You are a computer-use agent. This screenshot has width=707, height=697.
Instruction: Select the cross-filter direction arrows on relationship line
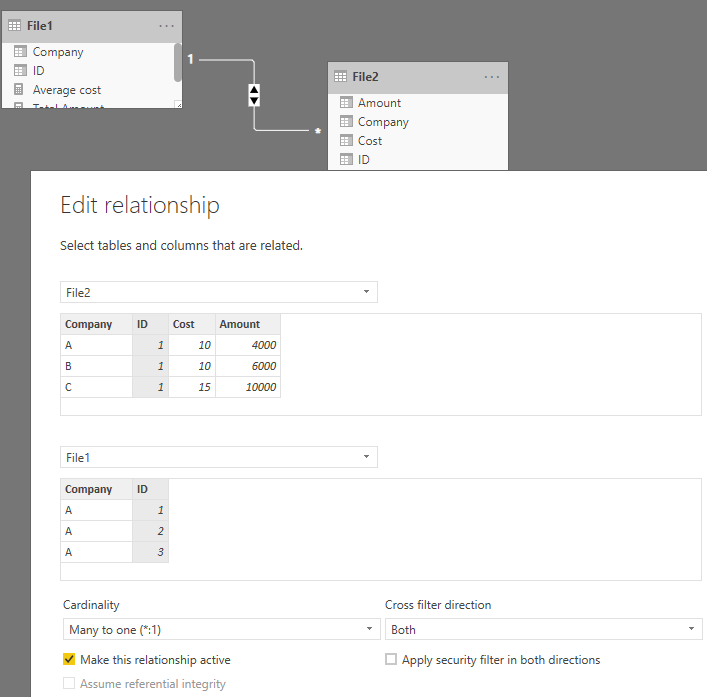tap(254, 95)
